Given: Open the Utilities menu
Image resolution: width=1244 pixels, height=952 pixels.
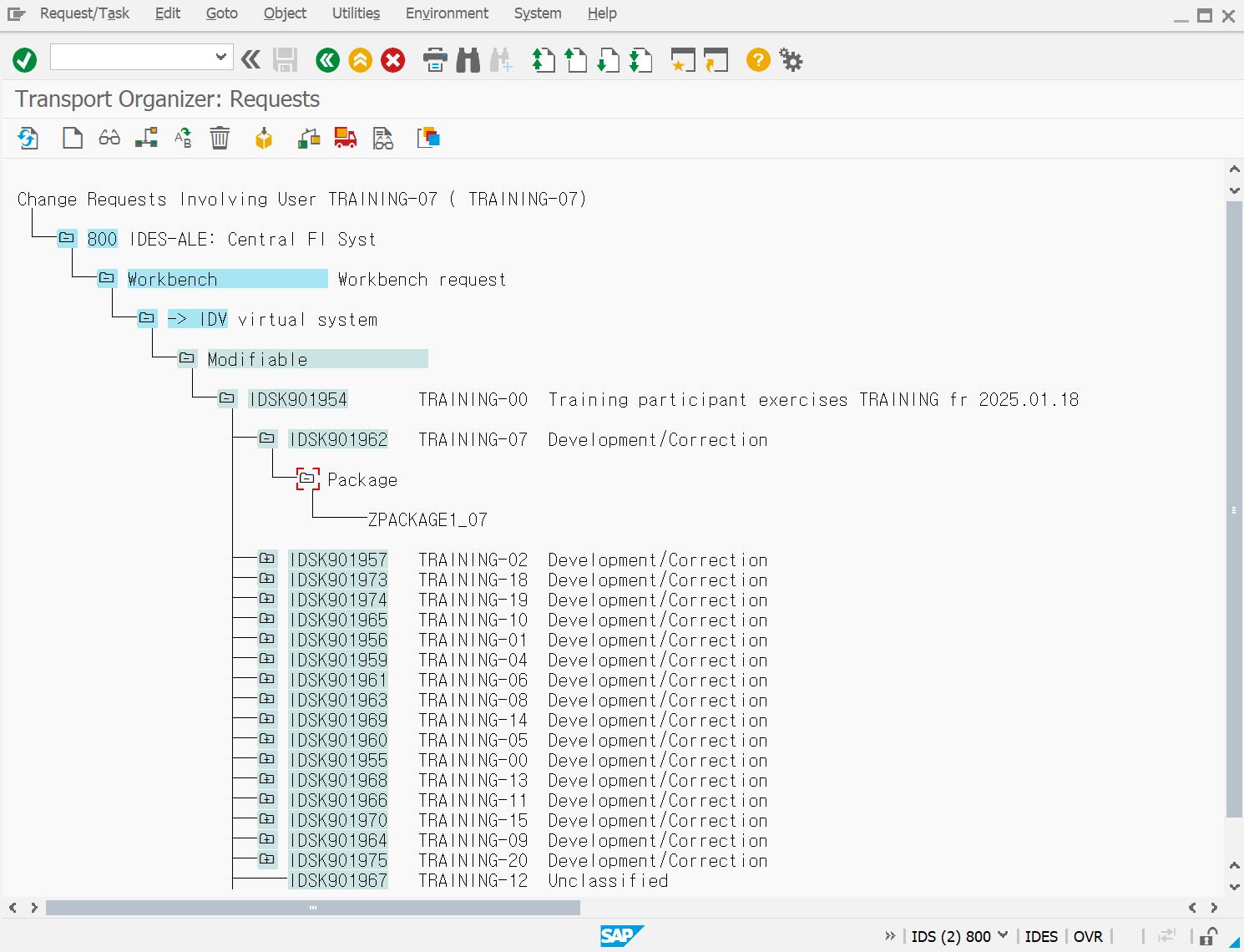Looking at the screenshot, I should [x=356, y=13].
